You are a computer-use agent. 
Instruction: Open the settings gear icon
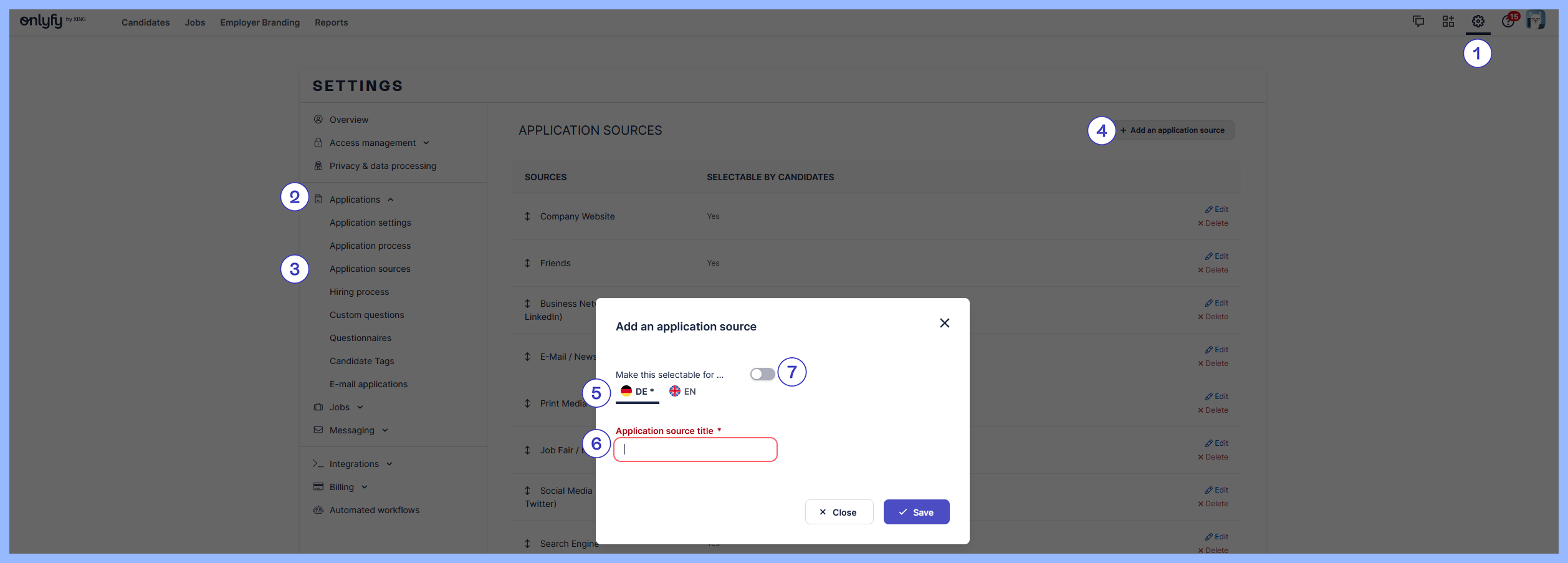point(1478,22)
